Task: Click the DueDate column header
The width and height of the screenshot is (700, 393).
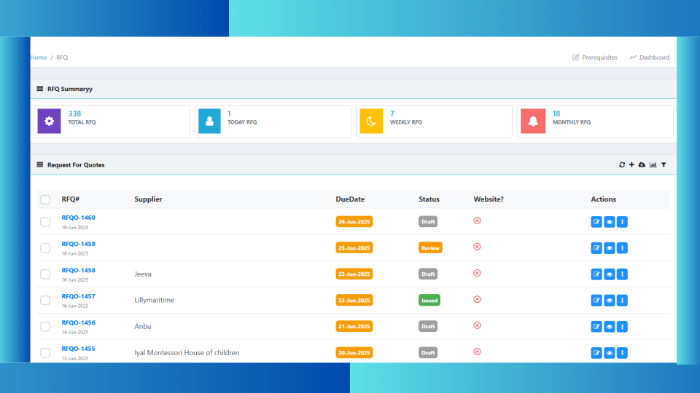Action: 350,199
